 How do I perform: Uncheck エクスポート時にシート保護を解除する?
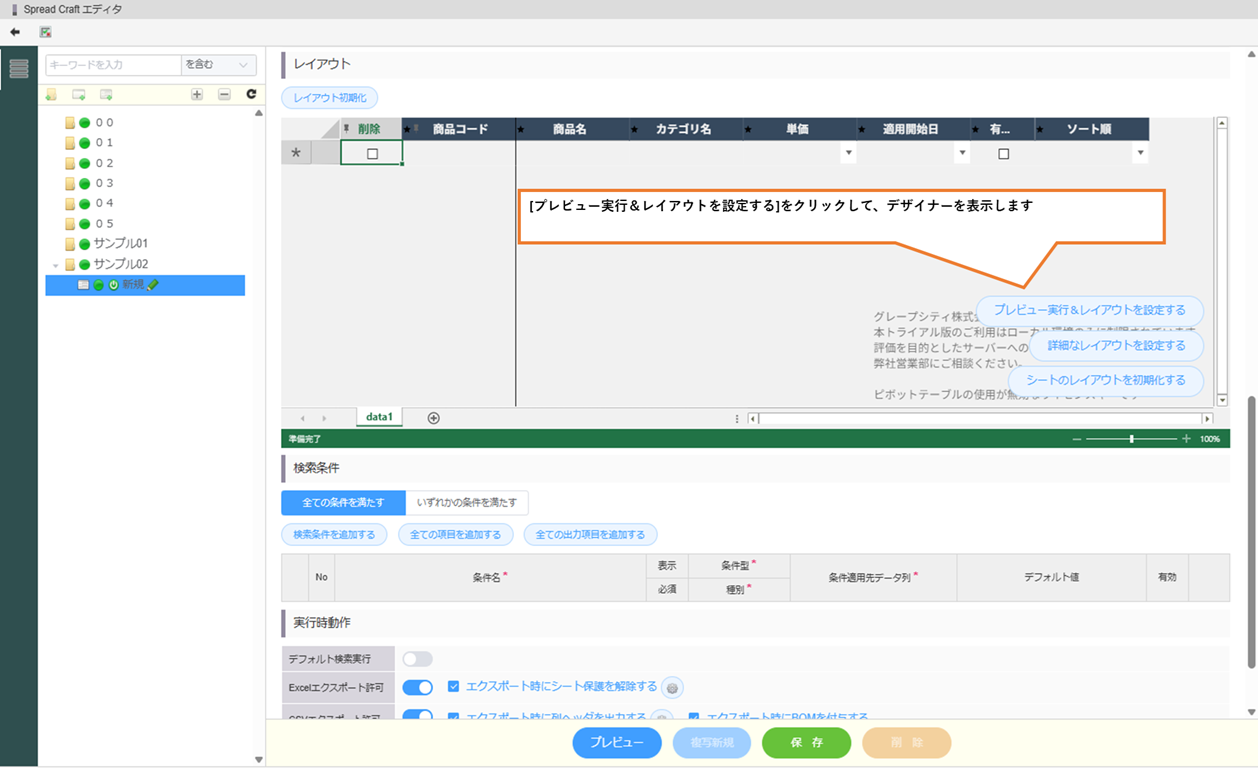(454, 687)
